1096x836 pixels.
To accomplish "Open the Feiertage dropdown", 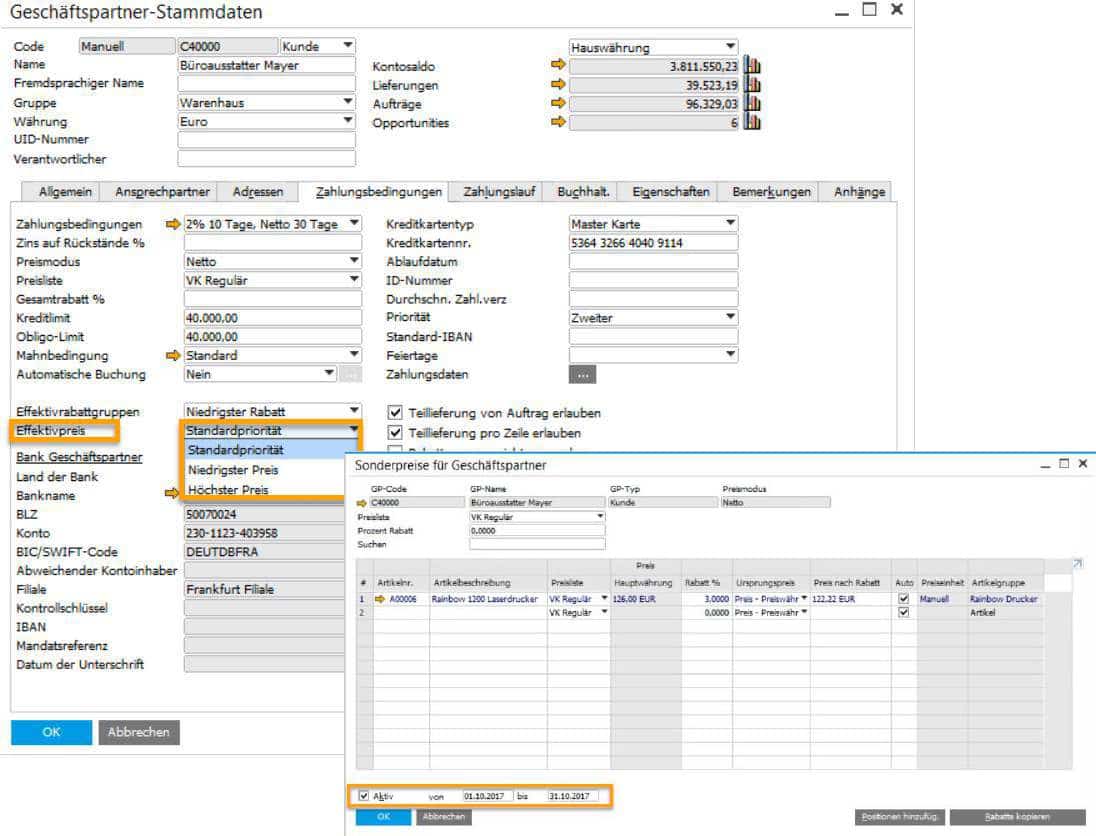I will tap(730, 355).
